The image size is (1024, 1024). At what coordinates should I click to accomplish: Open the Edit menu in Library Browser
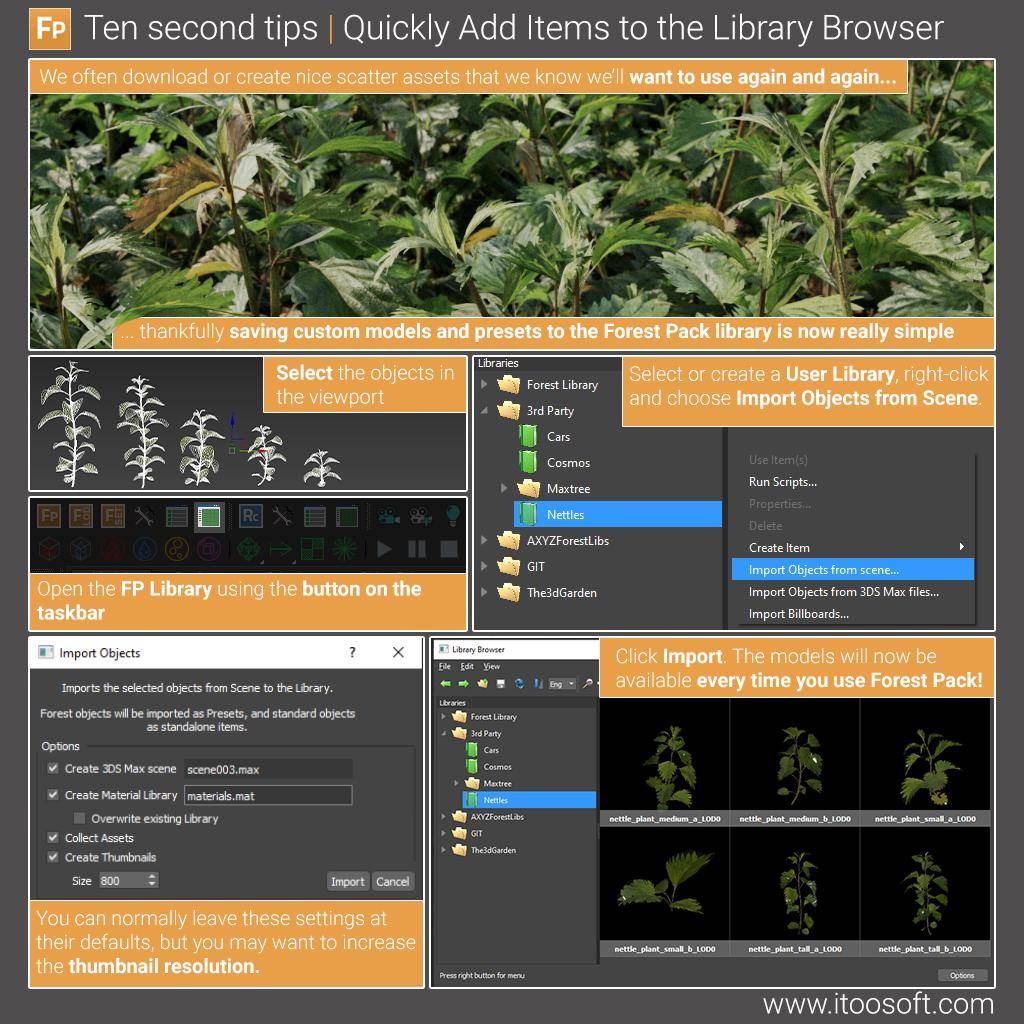pos(467,666)
